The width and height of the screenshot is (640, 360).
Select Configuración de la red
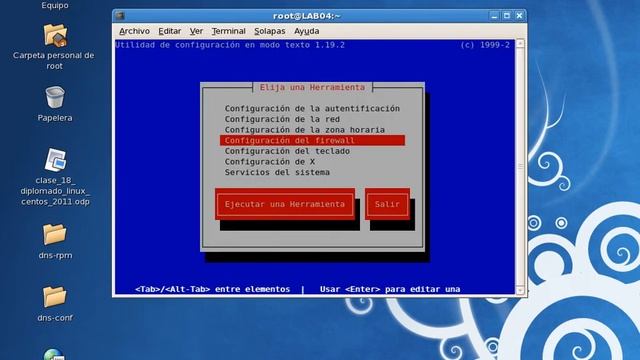tap(282, 119)
